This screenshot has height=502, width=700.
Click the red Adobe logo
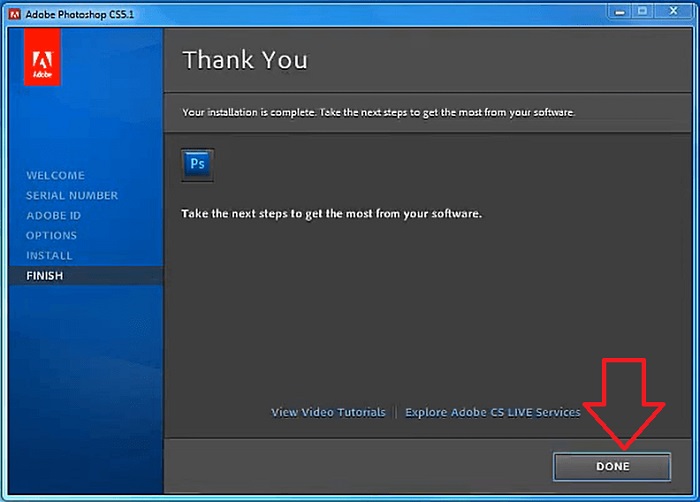coord(42,57)
